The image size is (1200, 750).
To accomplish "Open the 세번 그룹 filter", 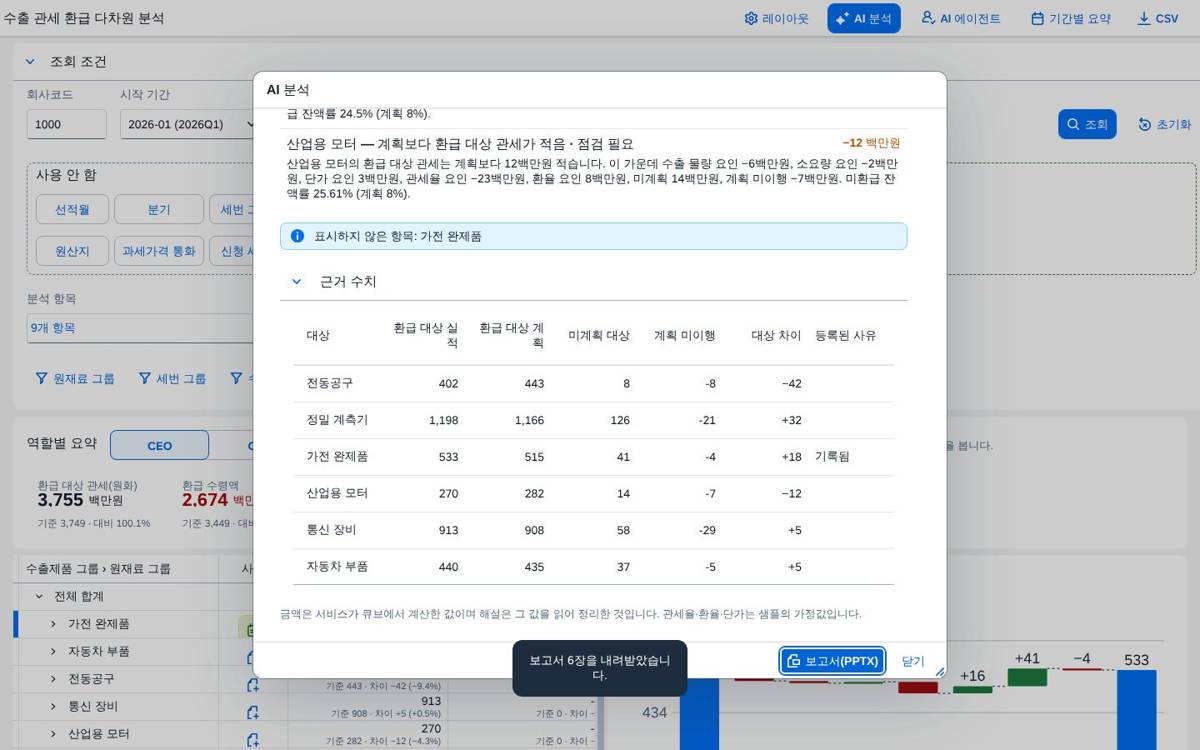I will click(172, 378).
